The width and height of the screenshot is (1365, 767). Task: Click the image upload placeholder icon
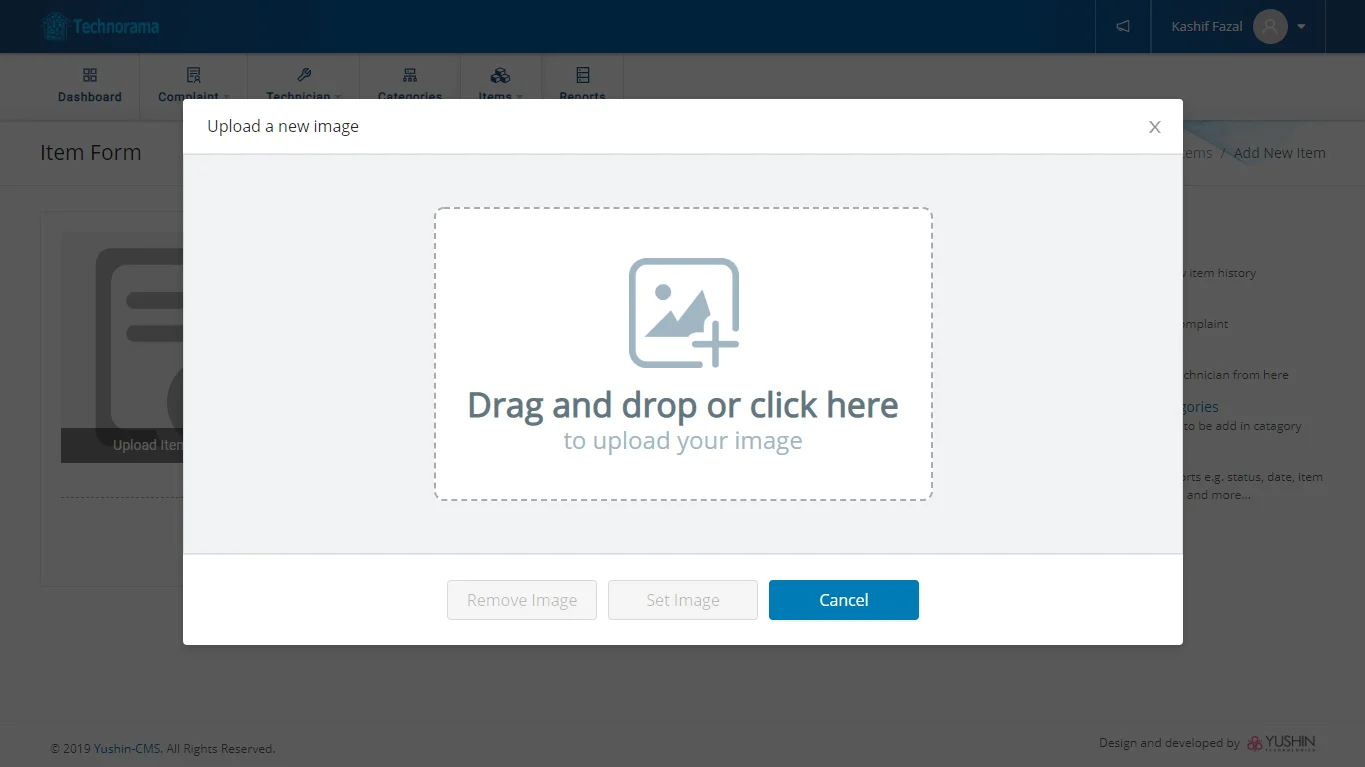pyautogui.click(x=683, y=313)
